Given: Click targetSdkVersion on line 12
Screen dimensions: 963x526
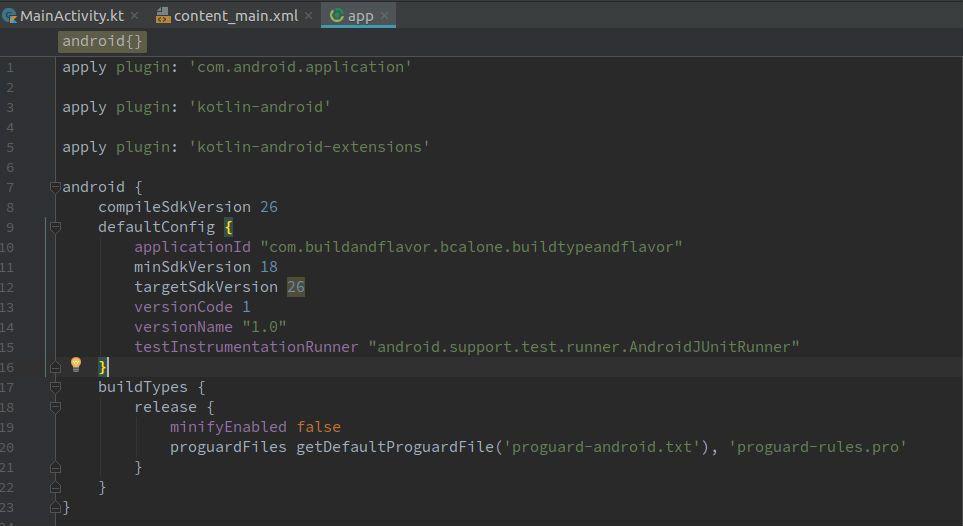Looking at the screenshot, I should 206,286.
